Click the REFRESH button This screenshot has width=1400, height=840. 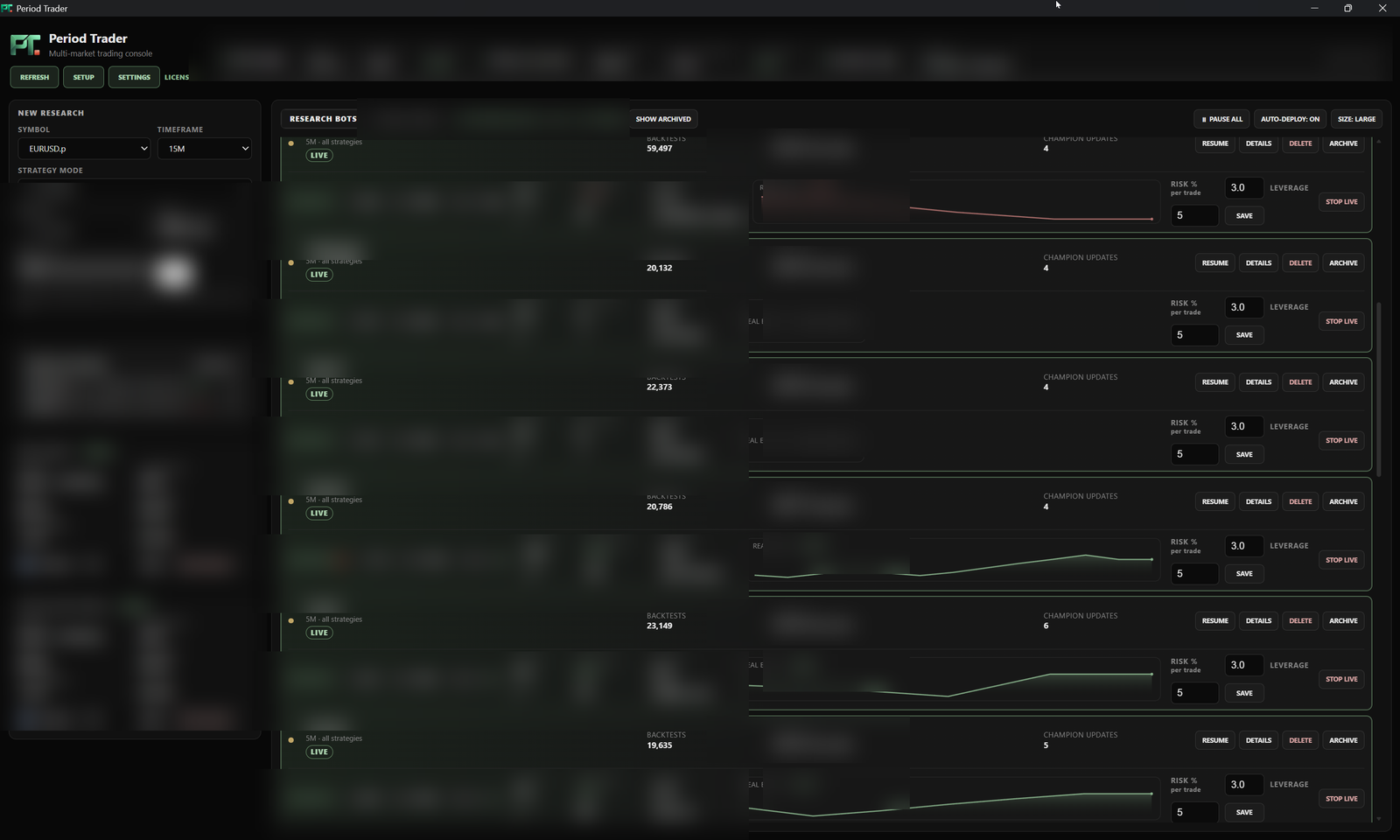coord(35,77)
